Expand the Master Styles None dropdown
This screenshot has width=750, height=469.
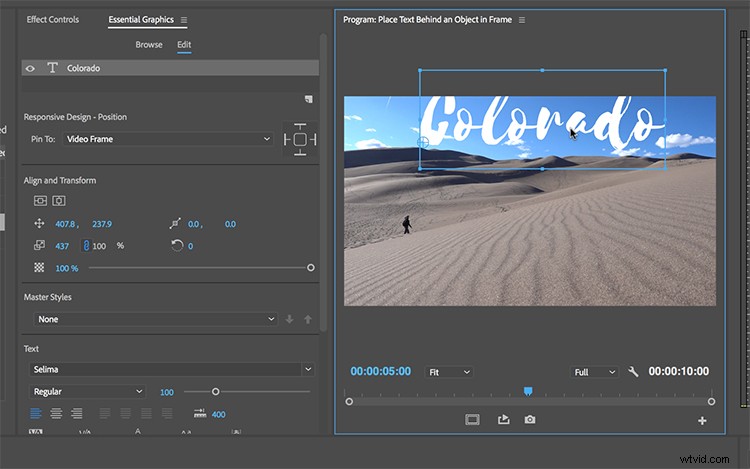tap(155, 319)
